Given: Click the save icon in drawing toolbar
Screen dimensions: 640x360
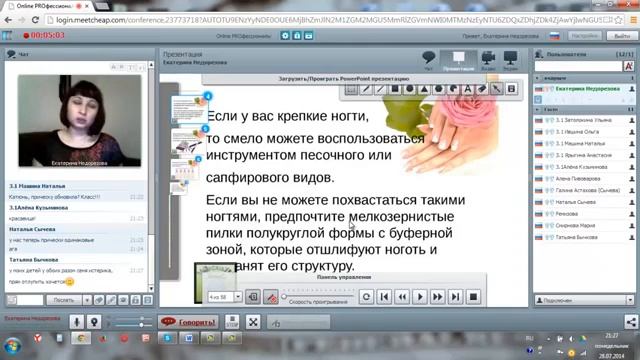Looking at the screenshot, I should click(511, 89).
